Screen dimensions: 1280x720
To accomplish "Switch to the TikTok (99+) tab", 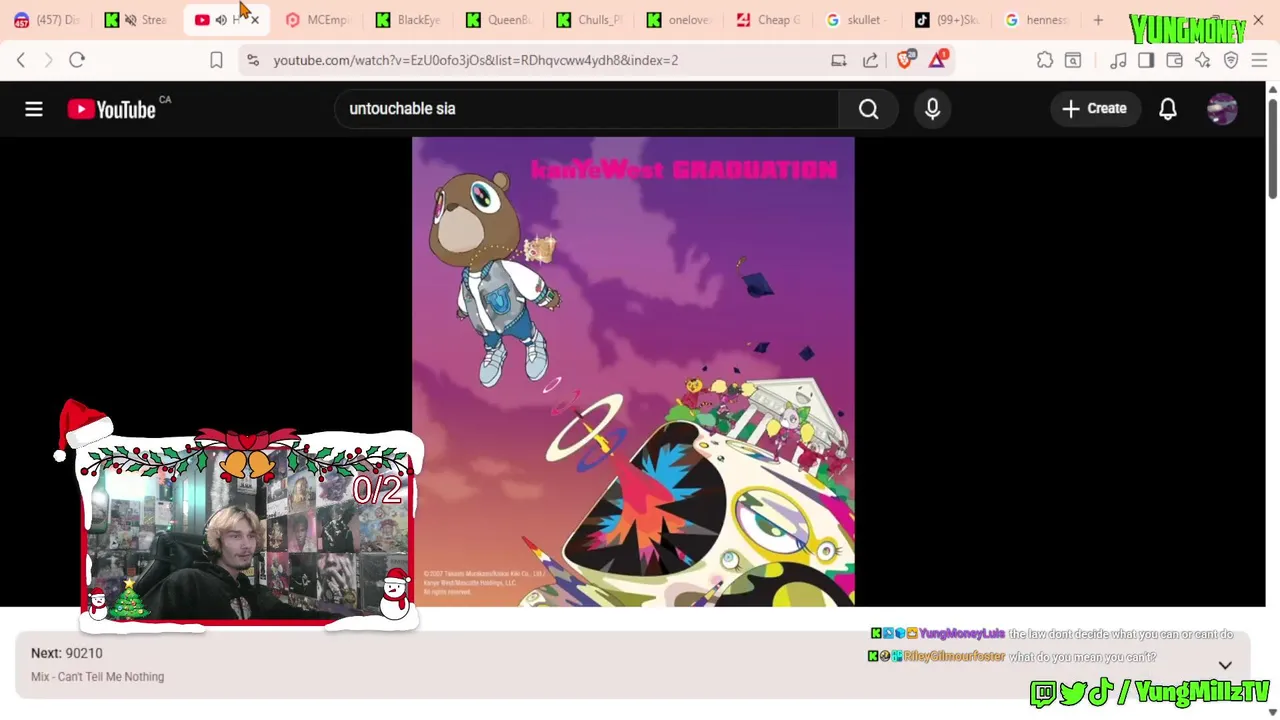I will click(949, 20).
